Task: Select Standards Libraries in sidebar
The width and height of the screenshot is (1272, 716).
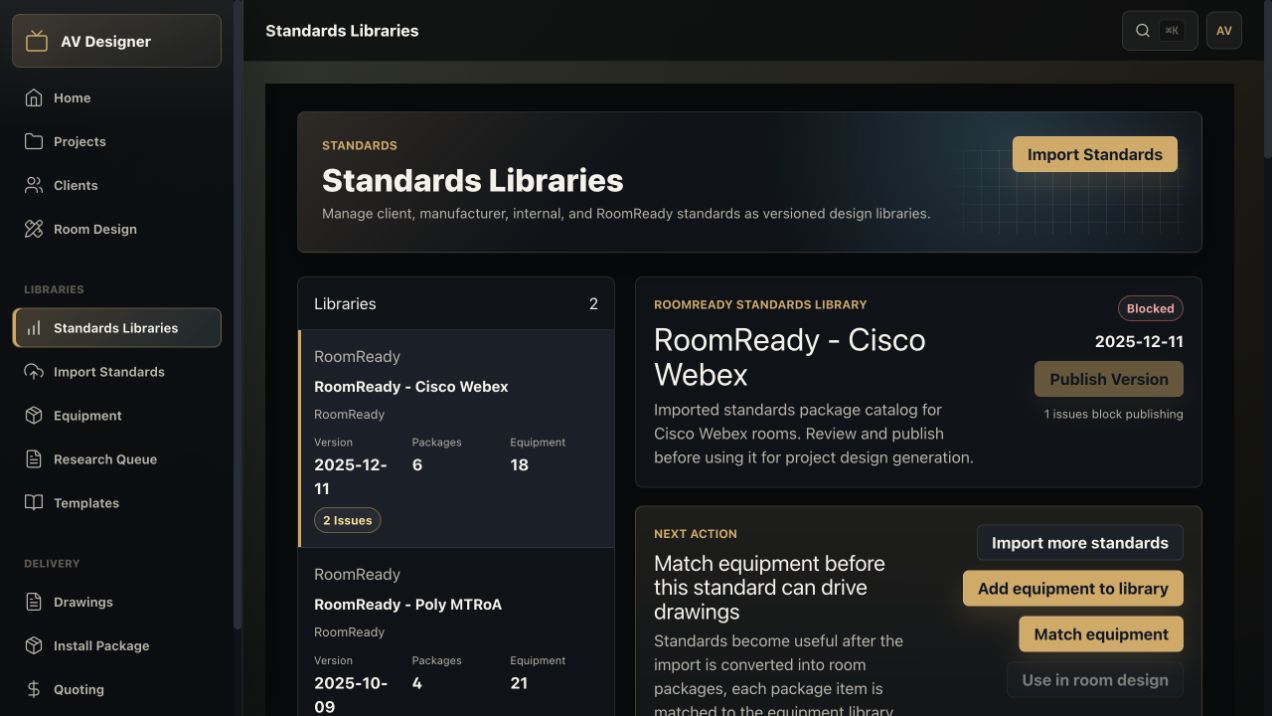Action: pyautogui.click(x=117, y=328)
